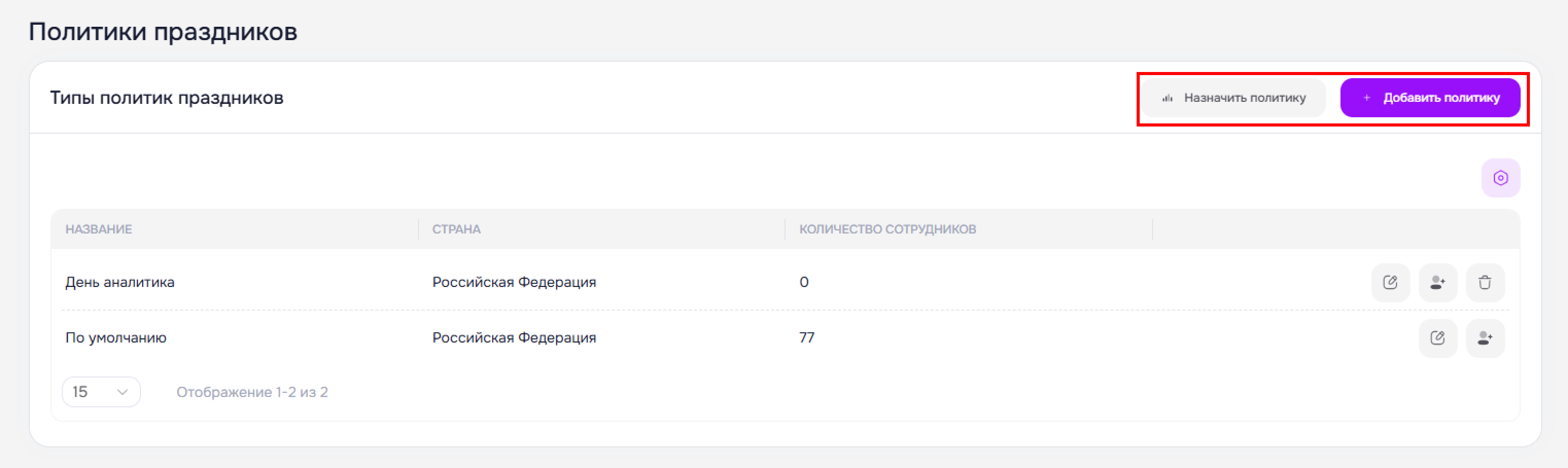Click the plus icon in Добавить политику
Screen dimensions: 1568x468
pos(1367,98)
